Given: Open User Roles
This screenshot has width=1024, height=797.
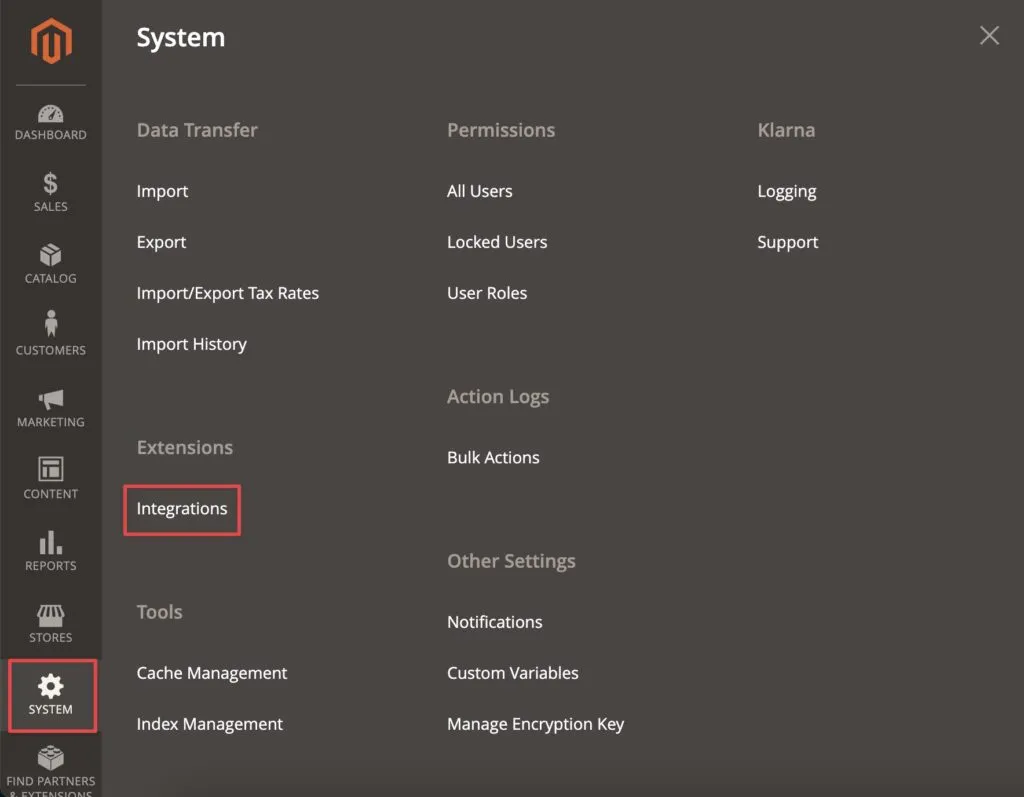Looking at the screenshot, I should coord(487,293).
